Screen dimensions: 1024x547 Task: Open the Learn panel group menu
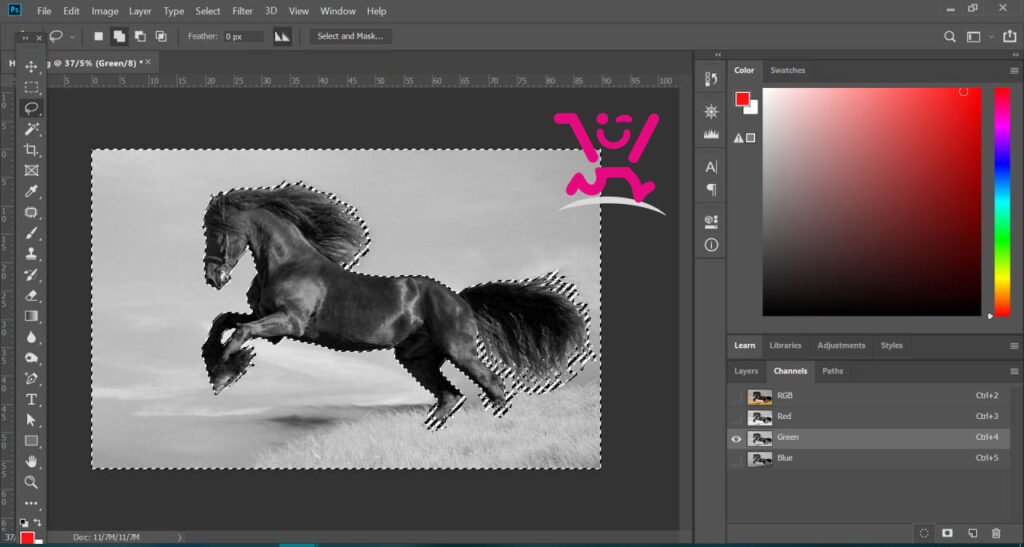pyautogui.click(x=1014, y=346)
